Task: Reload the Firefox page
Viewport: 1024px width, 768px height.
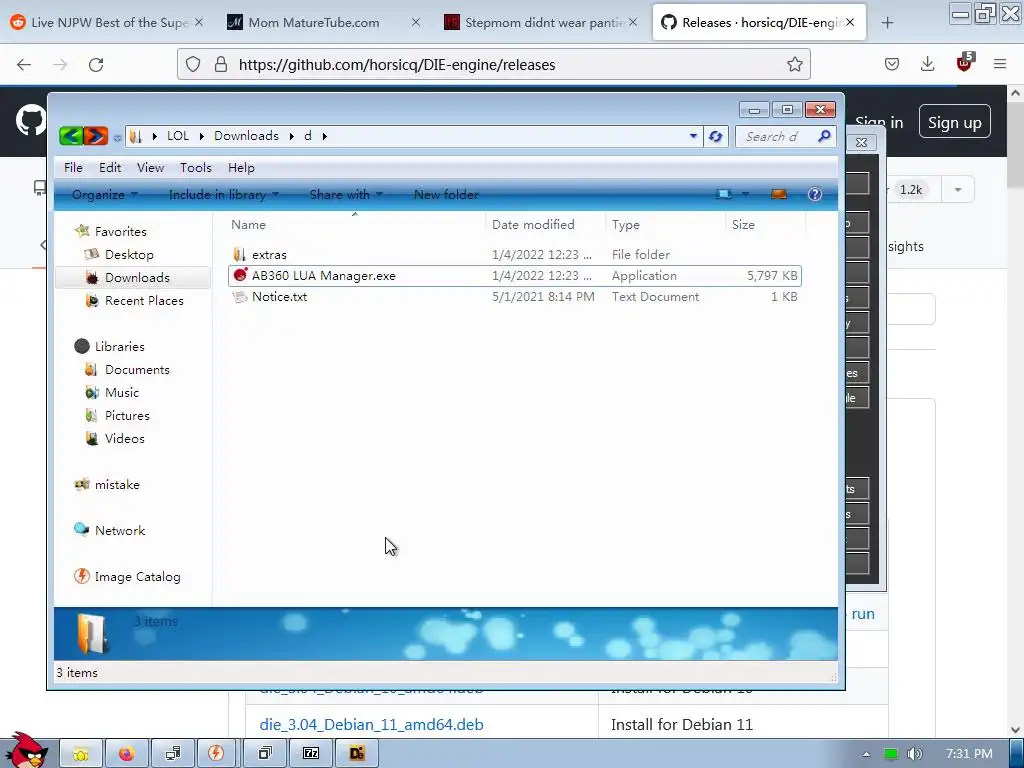Action: pyautogui.click(x=96, y=65)
